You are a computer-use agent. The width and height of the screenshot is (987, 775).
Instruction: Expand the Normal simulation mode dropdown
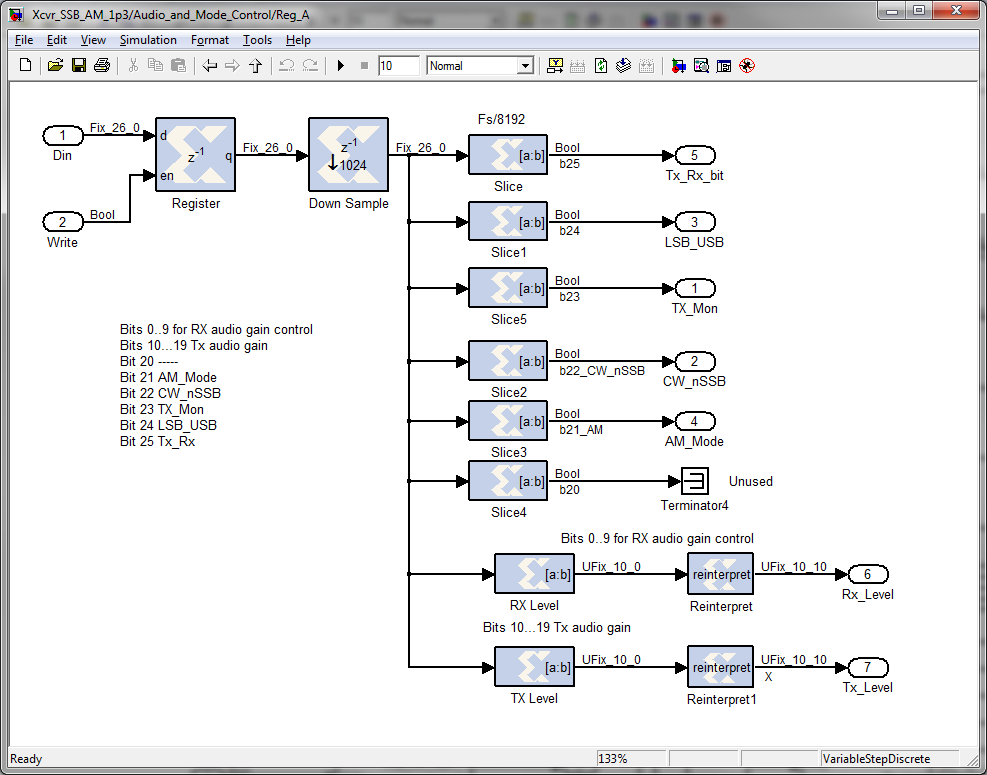[524, 65]
